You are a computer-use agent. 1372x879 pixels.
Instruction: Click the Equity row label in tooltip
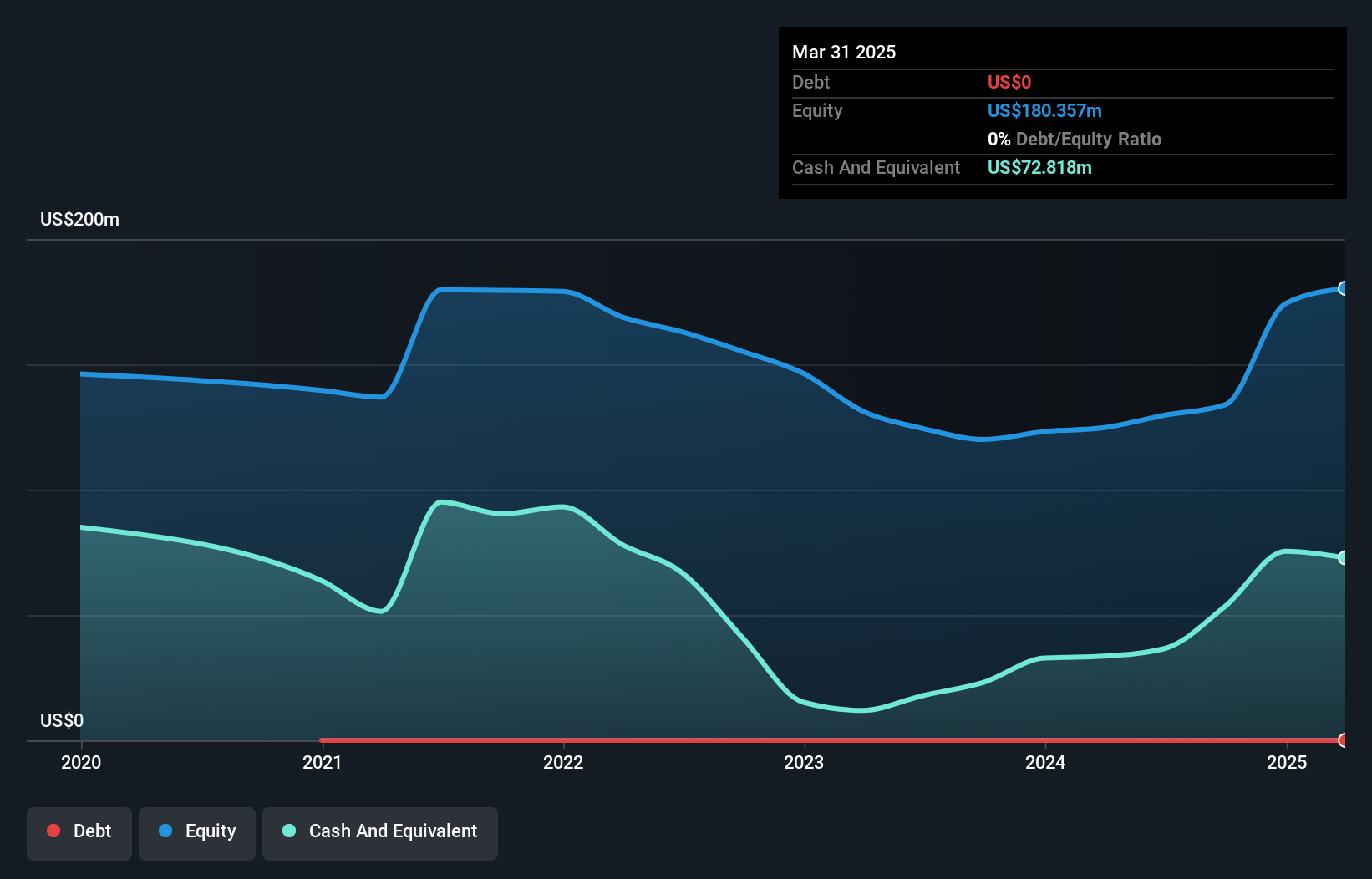[817, 110]
